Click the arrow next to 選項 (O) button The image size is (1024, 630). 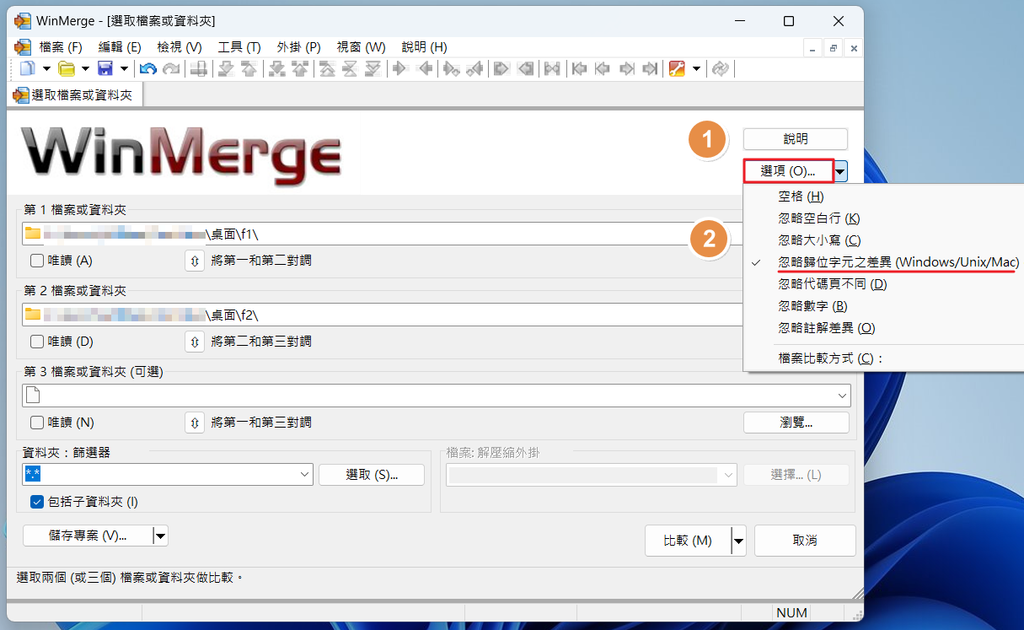point(840,172)
